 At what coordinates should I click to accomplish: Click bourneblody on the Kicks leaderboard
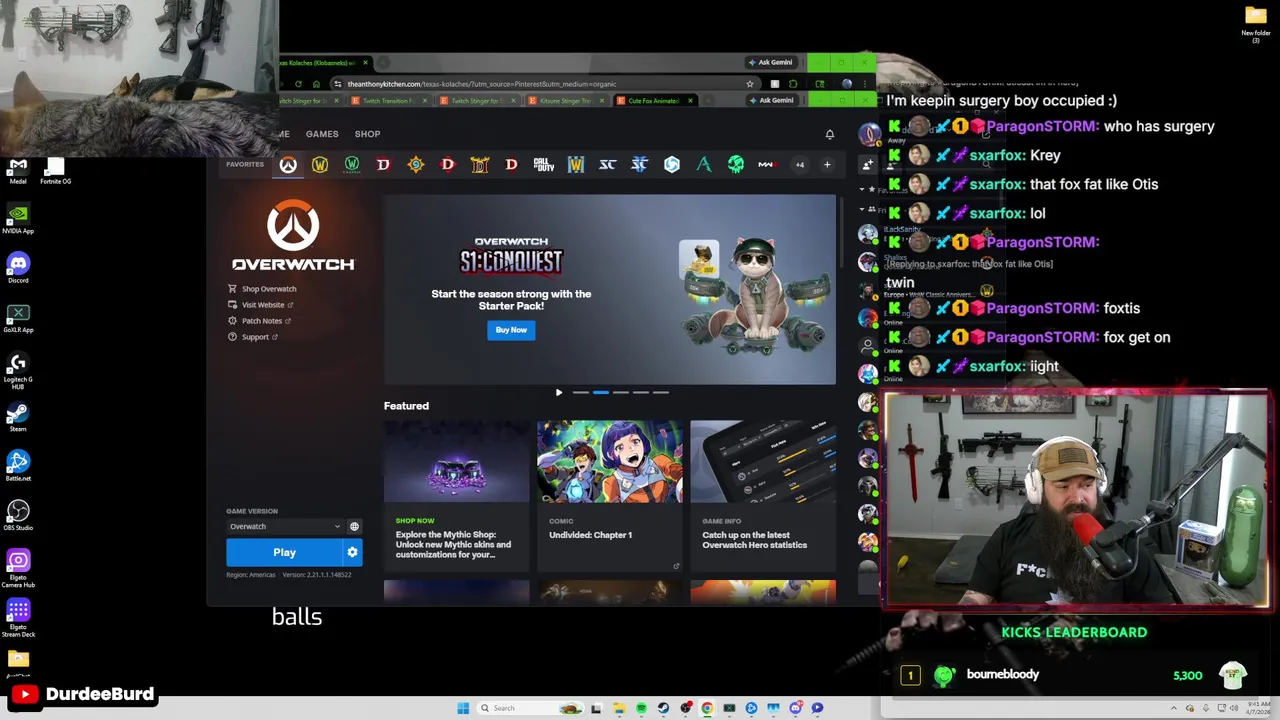[x=1003, y=675]
